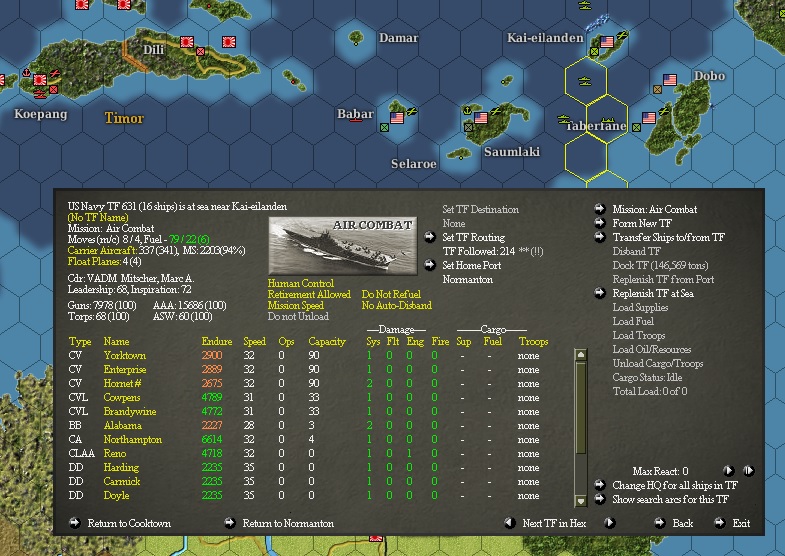Open Transfer Ships to/from TF
This screenshot has width=785, height=556.
pos(668,237)
